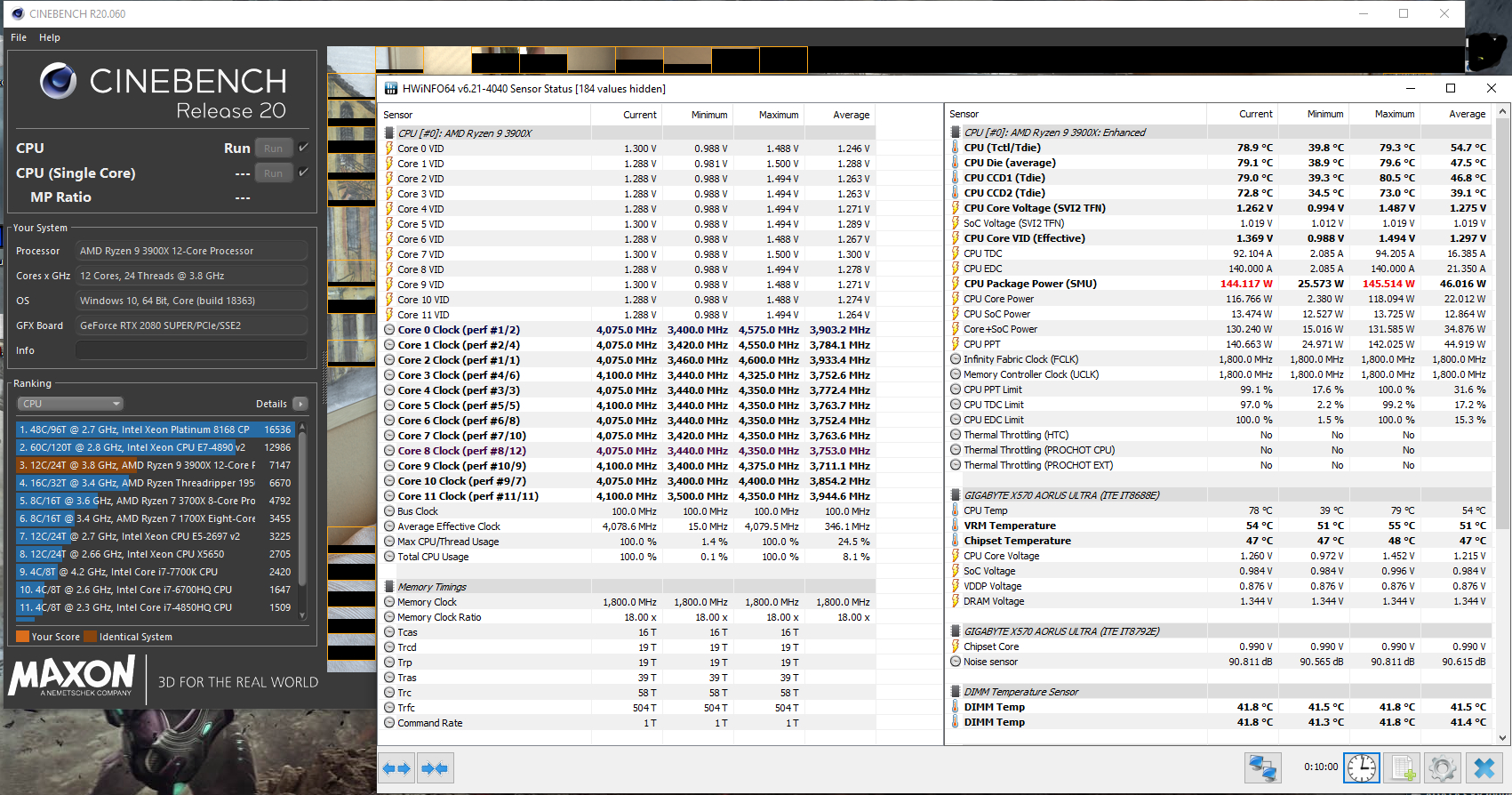Select the DRAM Voltage lightning icon

[956, 601]
